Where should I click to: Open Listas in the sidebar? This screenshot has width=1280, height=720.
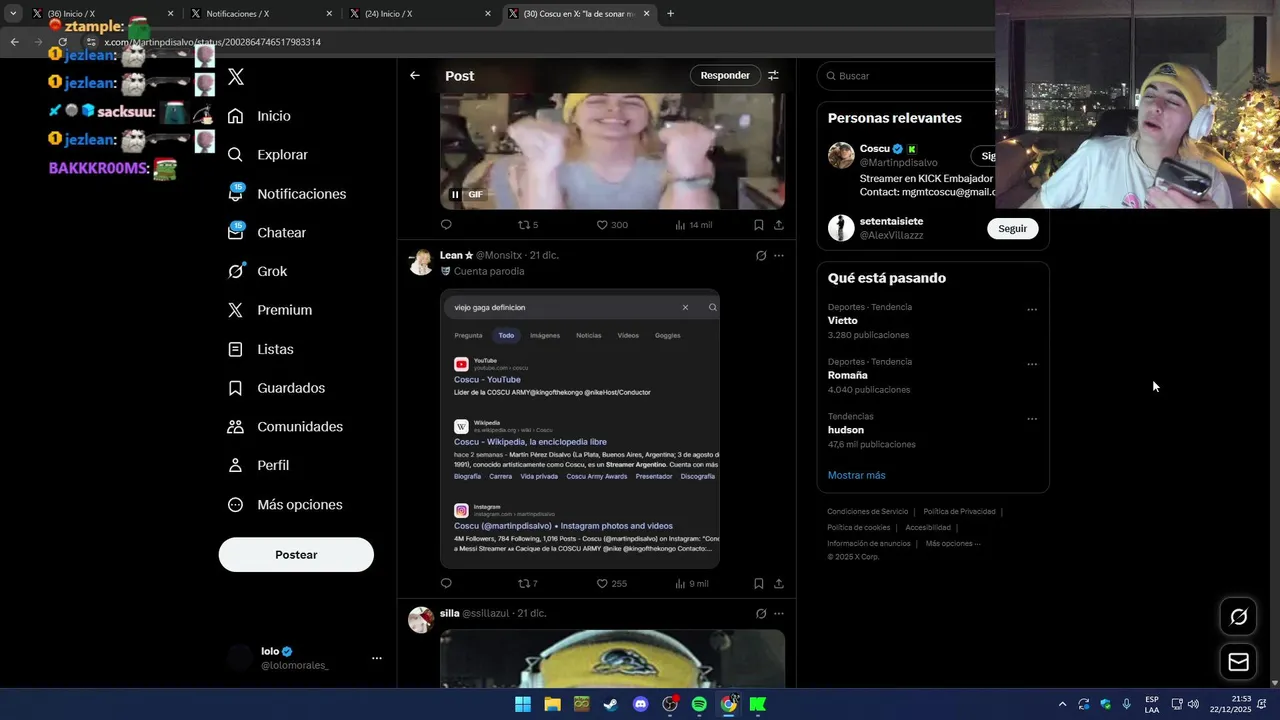pos(261,349)
